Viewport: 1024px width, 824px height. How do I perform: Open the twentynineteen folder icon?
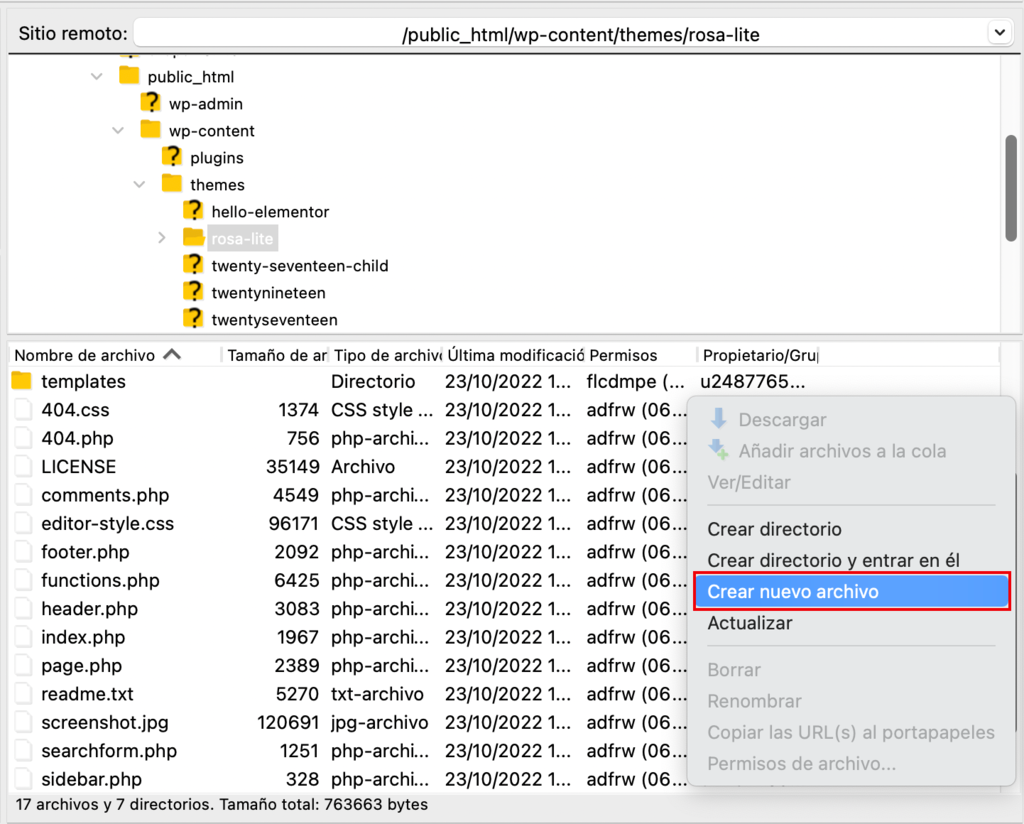click(193, 292)
